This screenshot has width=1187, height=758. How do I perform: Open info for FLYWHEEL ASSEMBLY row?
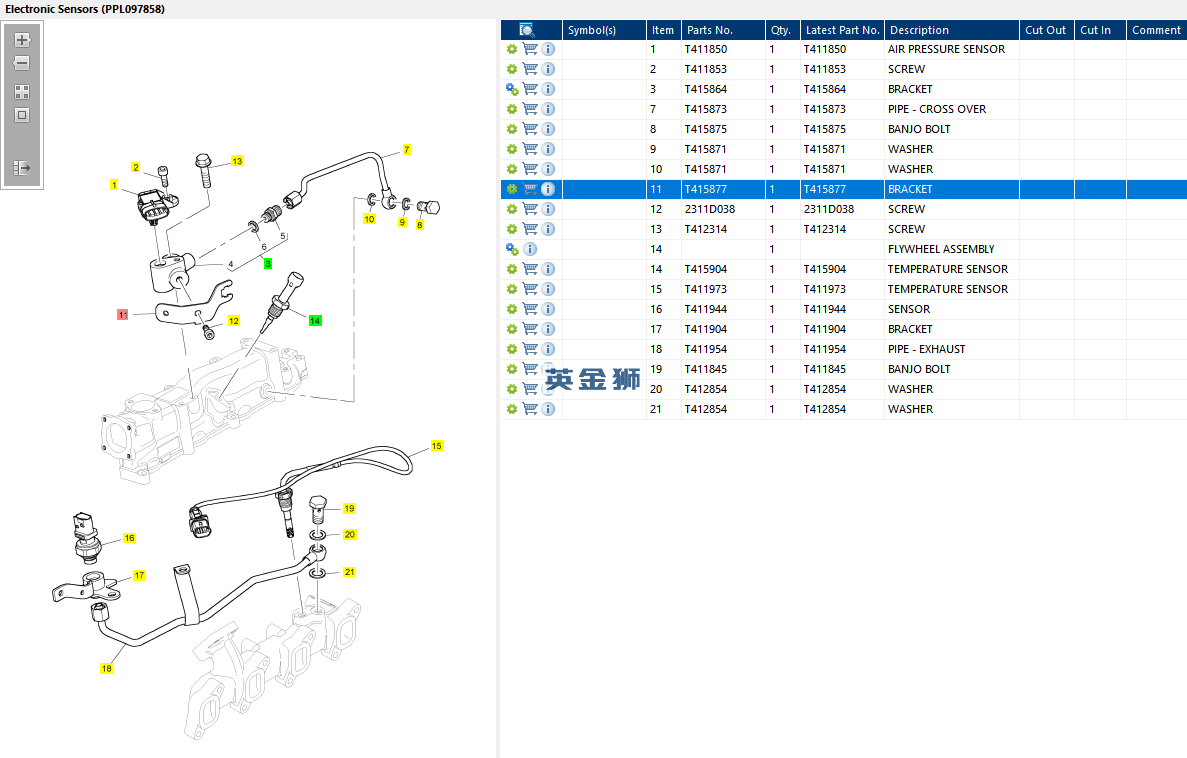tap(530, 249)
